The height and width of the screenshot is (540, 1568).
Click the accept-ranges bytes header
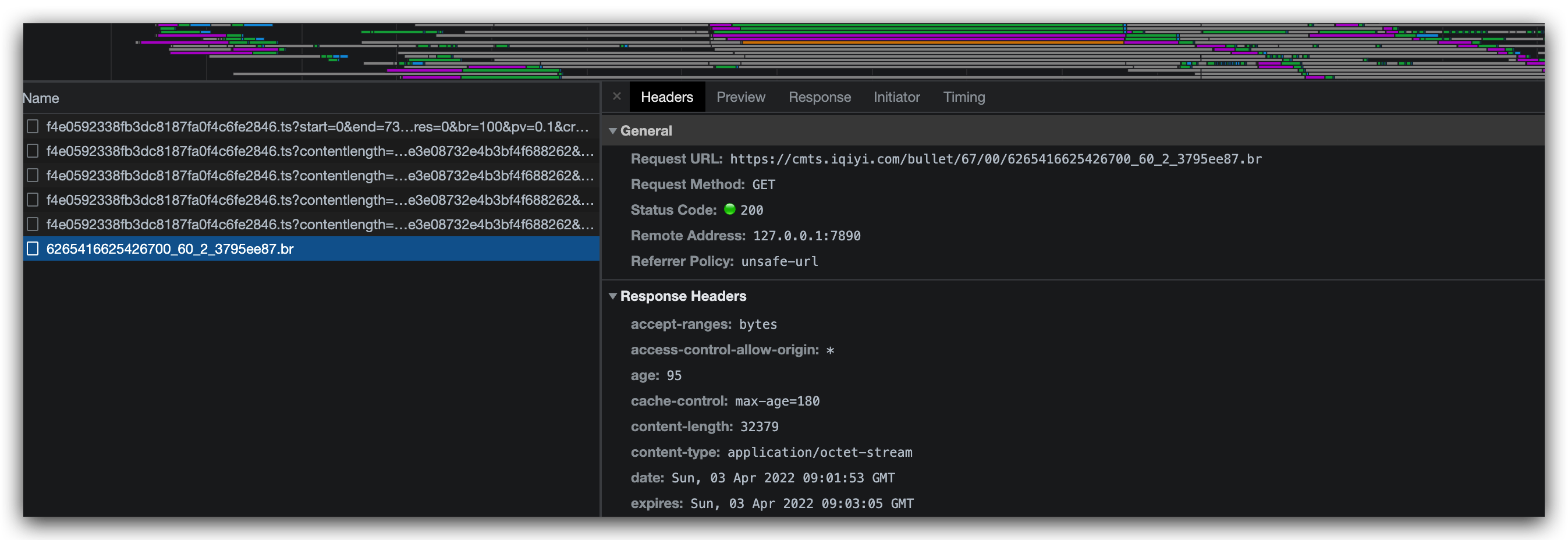click(x=704, y=325)
